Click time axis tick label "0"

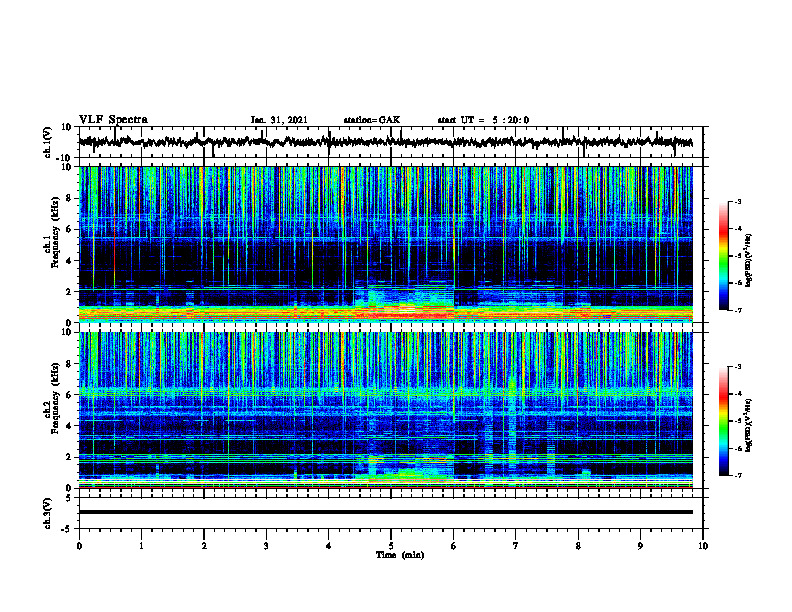79,546
